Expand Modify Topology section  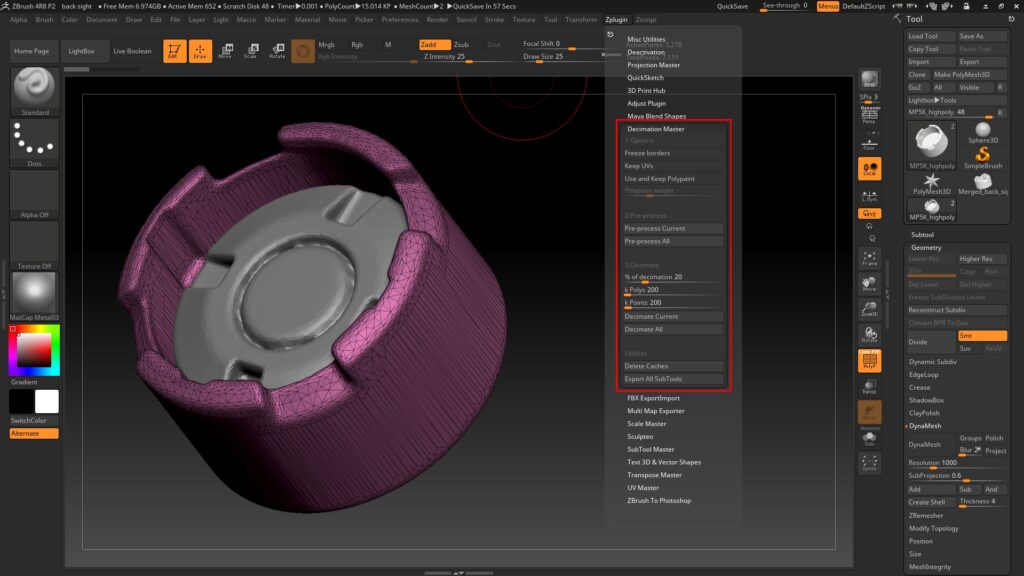pos(934,528)
